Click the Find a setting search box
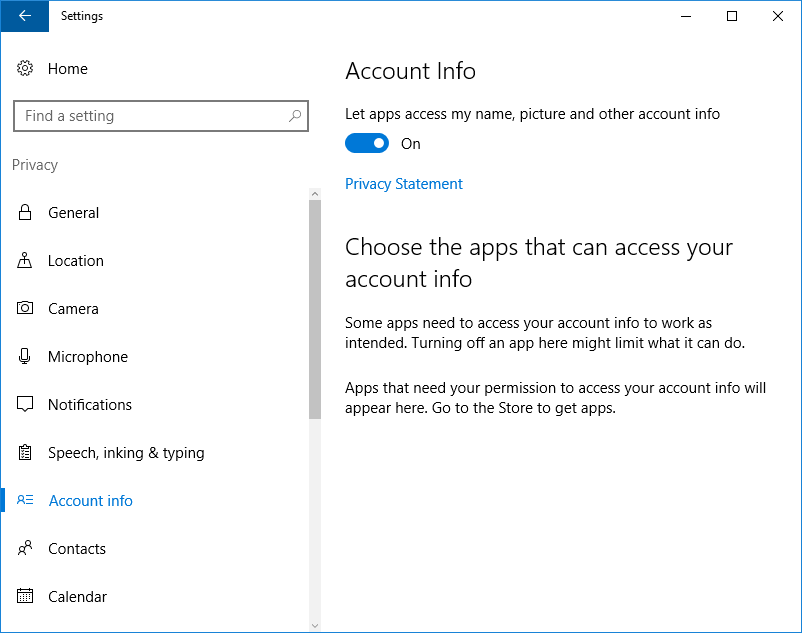This screenshot has width=802, height=633. coord(150,116)
